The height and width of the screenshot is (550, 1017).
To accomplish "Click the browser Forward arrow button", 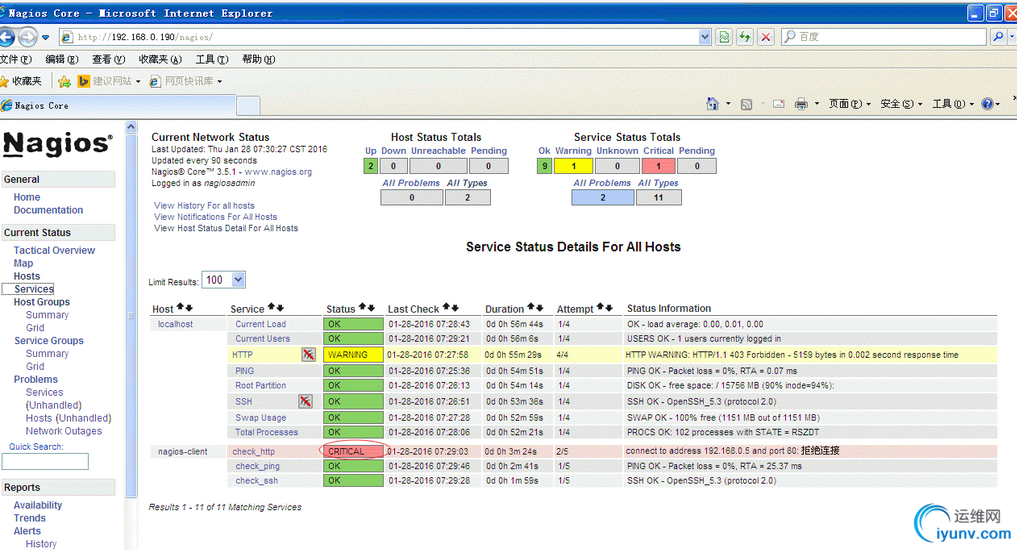I will click(27, 37).
